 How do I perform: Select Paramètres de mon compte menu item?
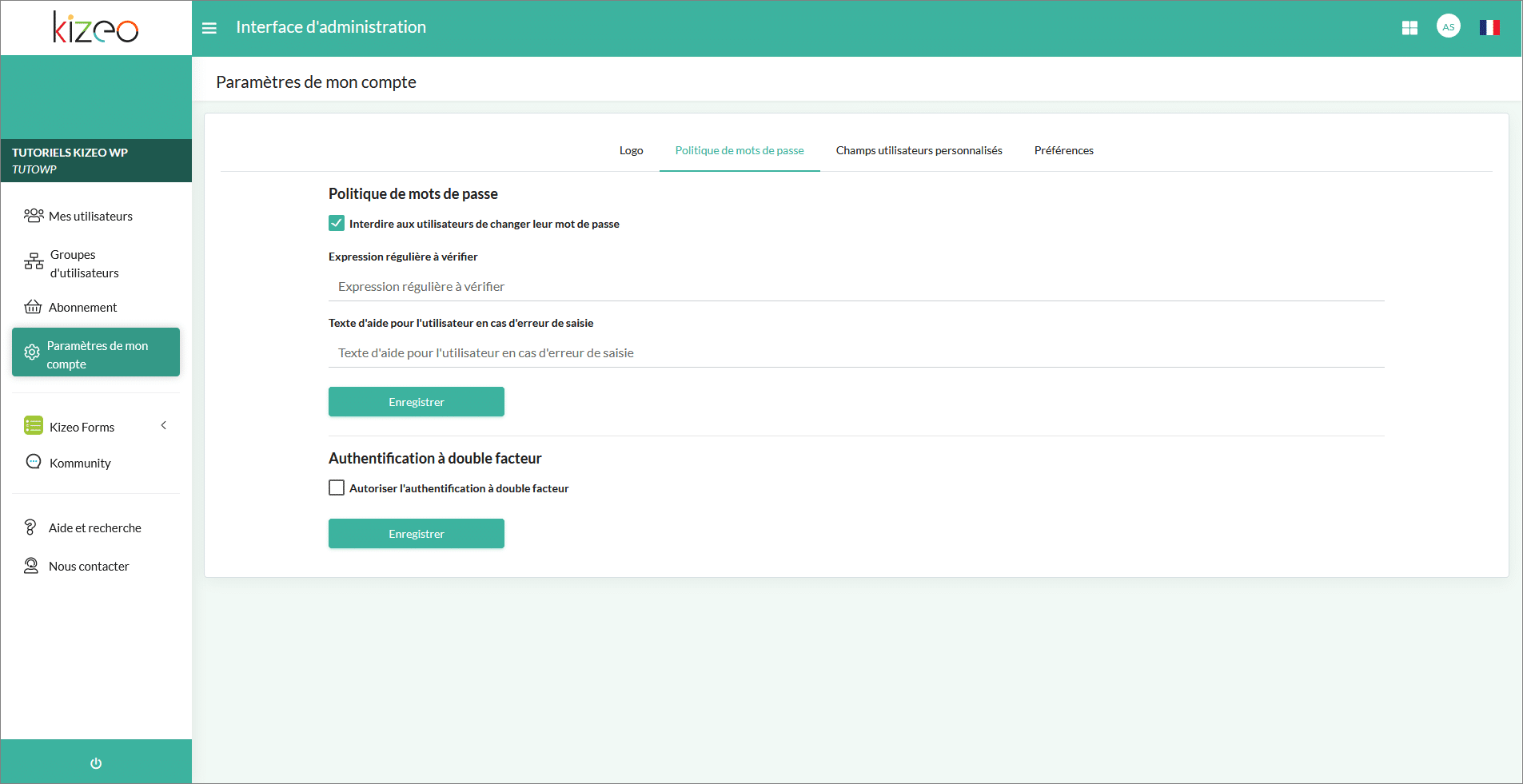tap(96, 352)
